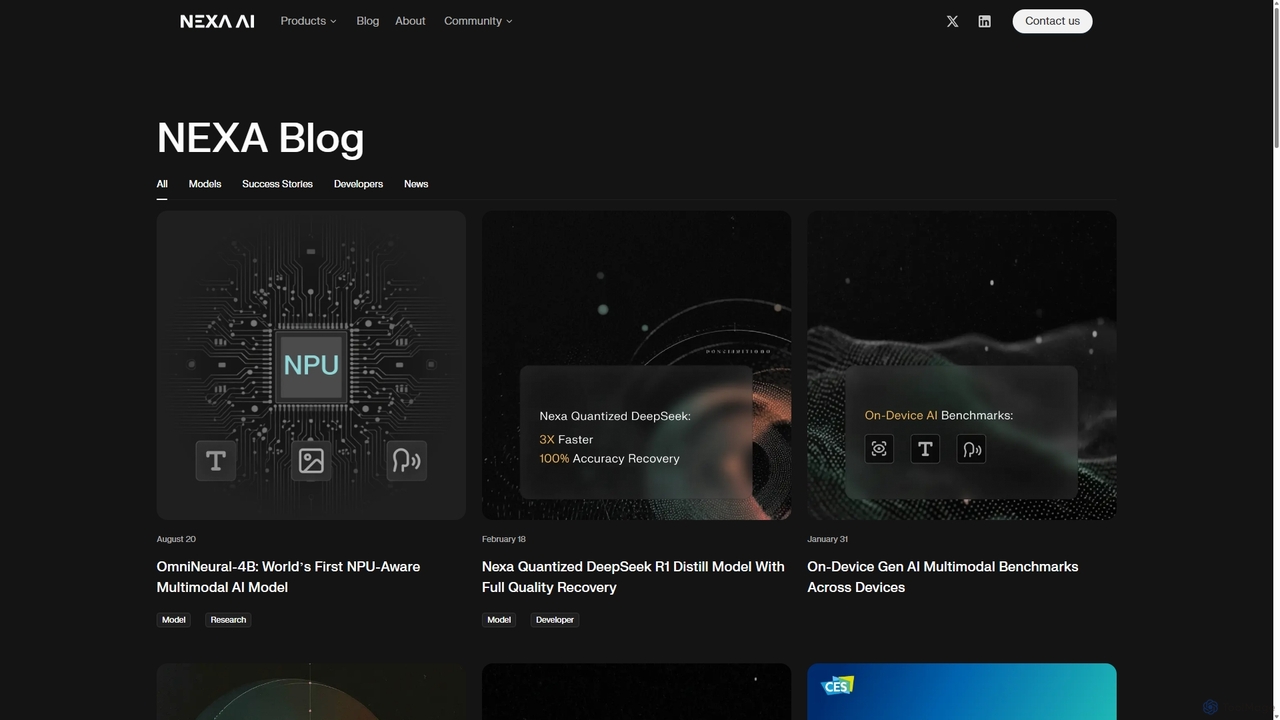This screenshot has height=720, width=1280.
Task: Click the August 20 date text
Action: pyautogui.click(x=176, y=539)
